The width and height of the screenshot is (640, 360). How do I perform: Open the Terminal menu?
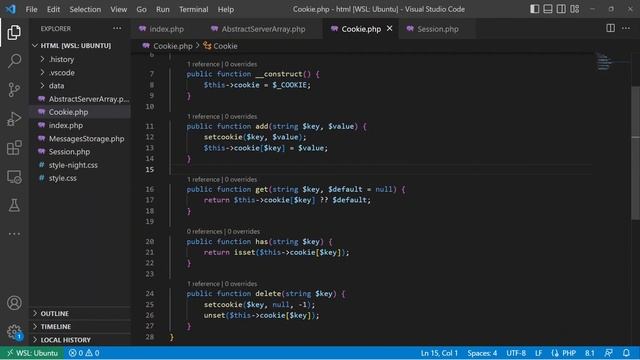point(193,9)
